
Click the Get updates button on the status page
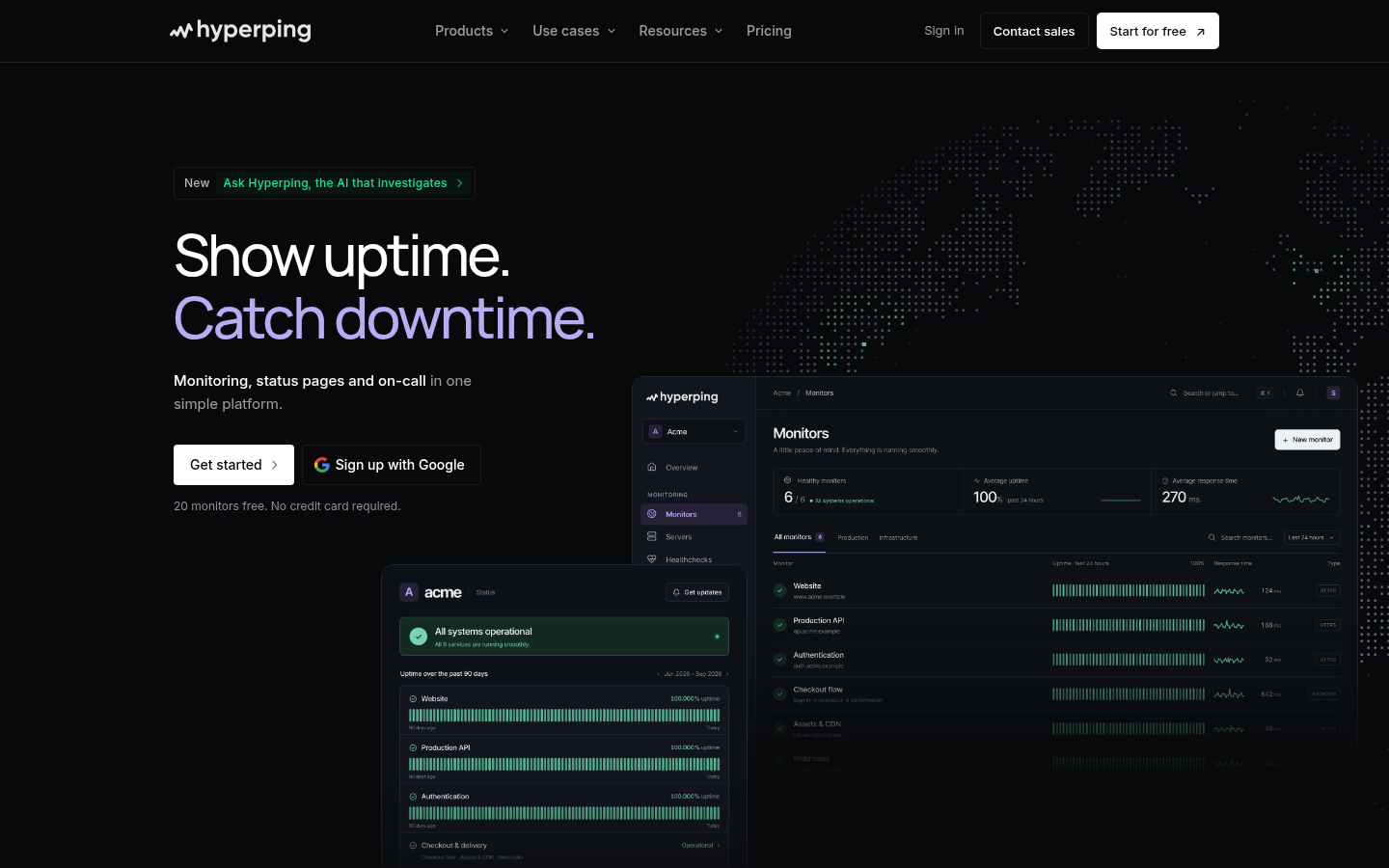click(x=697, y=592)
